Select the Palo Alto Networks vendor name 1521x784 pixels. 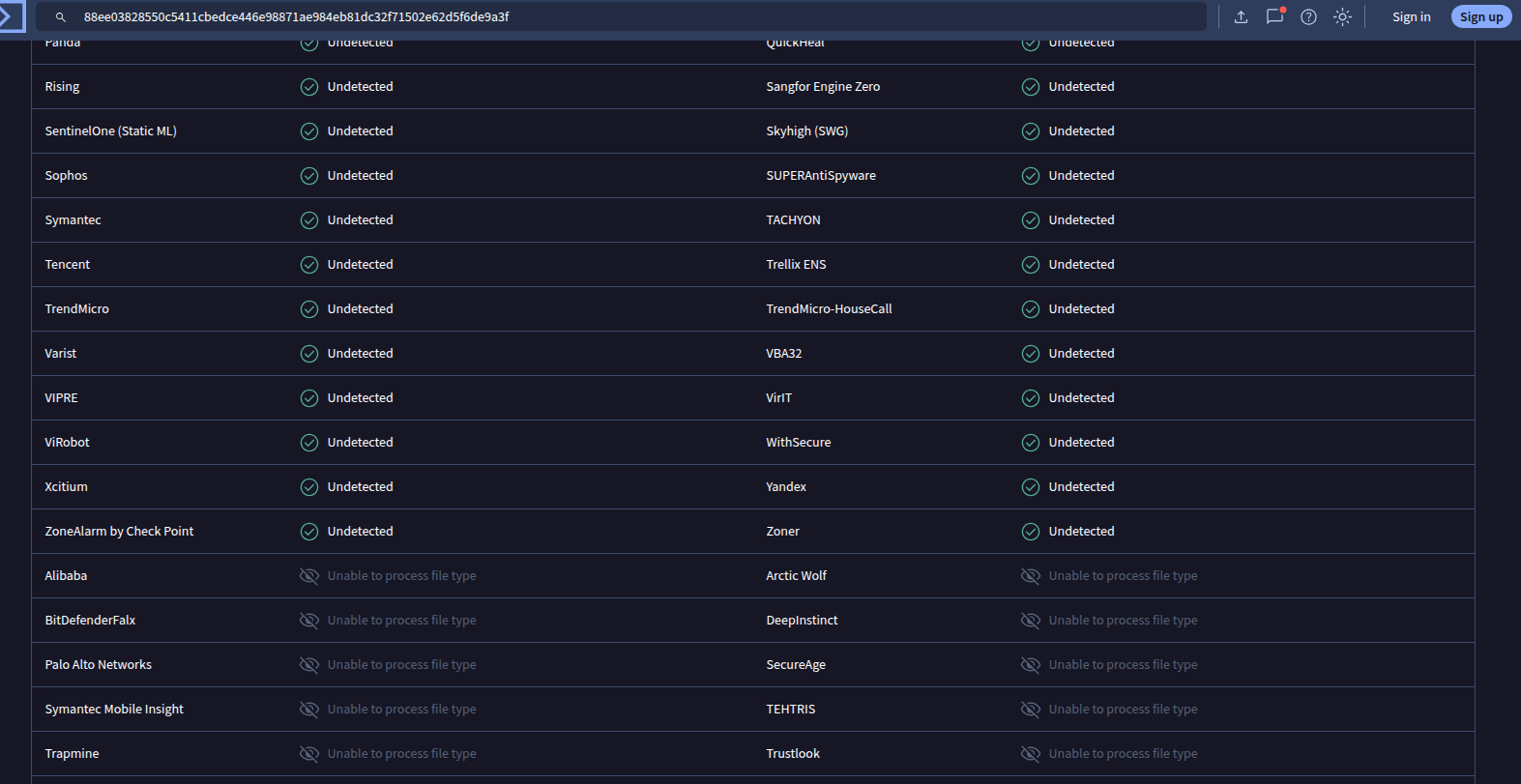[x=98, y=665]
